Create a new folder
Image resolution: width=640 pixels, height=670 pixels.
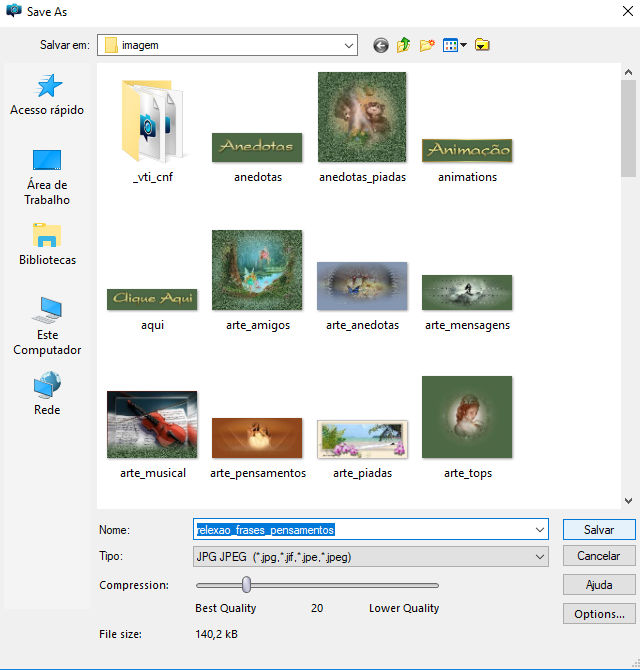[x=427, y=45]
